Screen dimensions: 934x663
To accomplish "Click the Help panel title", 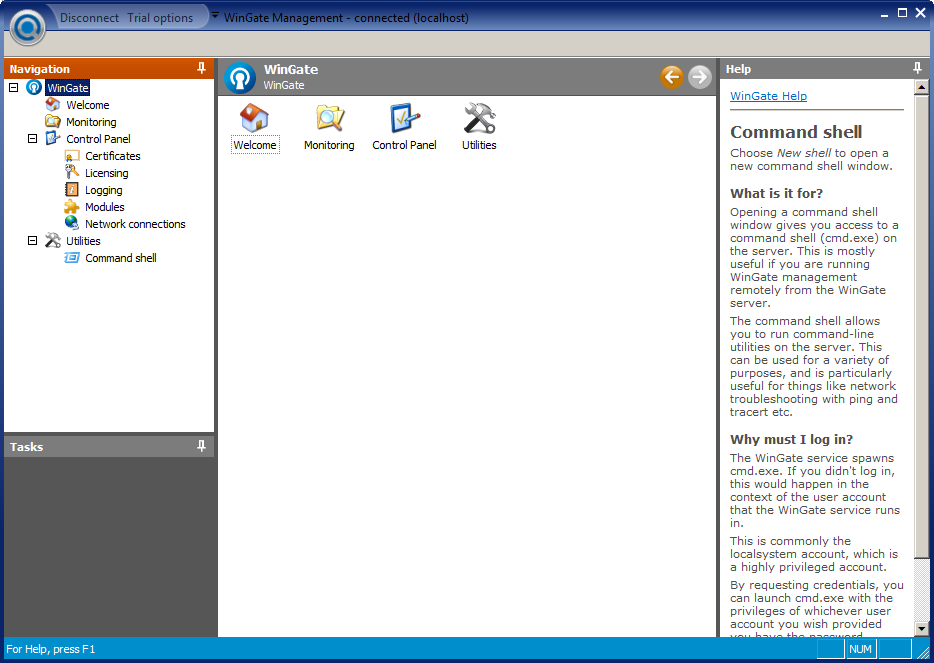I will 738,69.
